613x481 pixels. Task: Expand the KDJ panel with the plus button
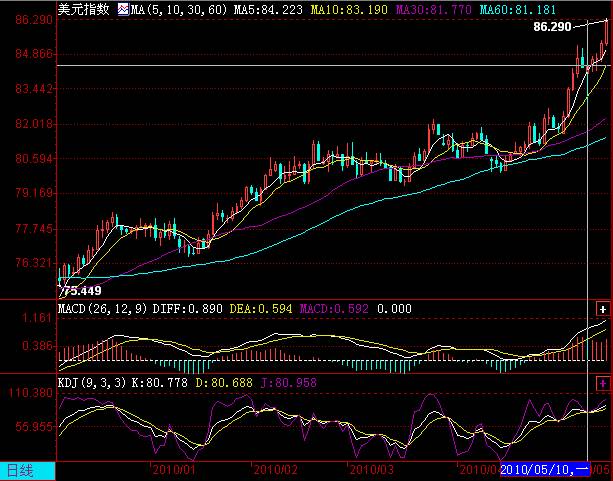(x=602, y=383)
